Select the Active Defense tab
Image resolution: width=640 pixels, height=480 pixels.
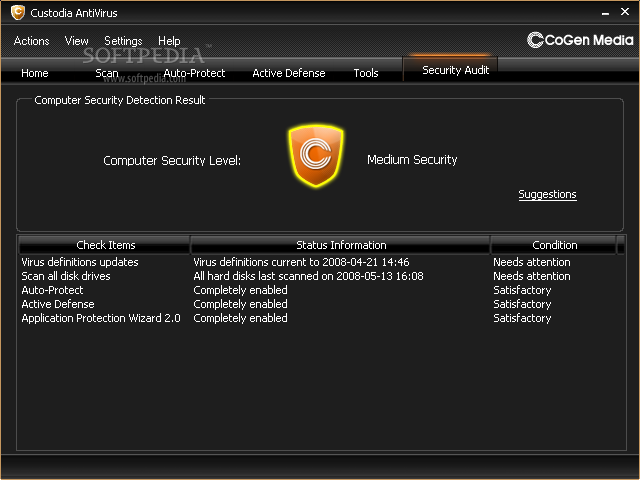tap(287, 73)
